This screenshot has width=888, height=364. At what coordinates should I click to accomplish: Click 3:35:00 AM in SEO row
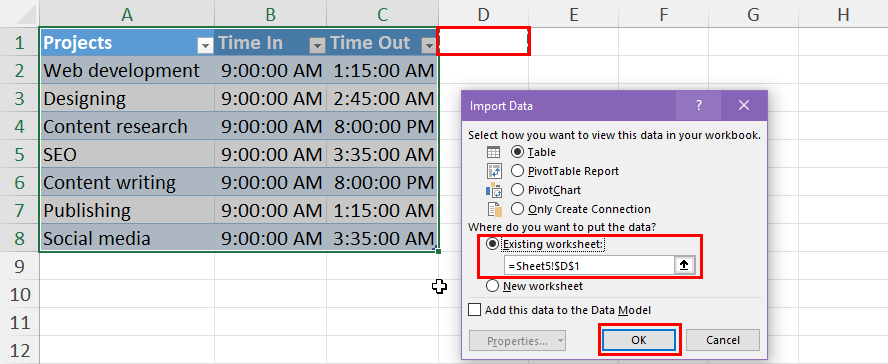[382, 154]
